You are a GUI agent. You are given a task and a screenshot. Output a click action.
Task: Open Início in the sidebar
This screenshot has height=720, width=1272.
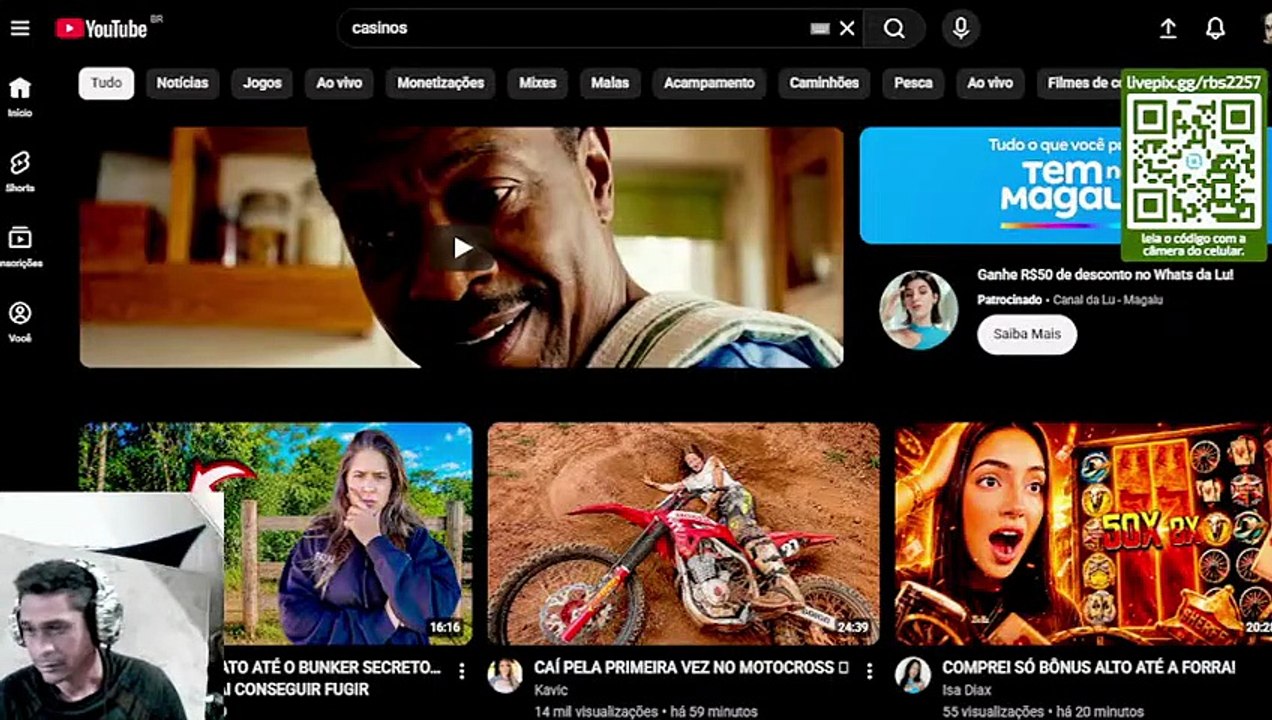coord(20,97)
